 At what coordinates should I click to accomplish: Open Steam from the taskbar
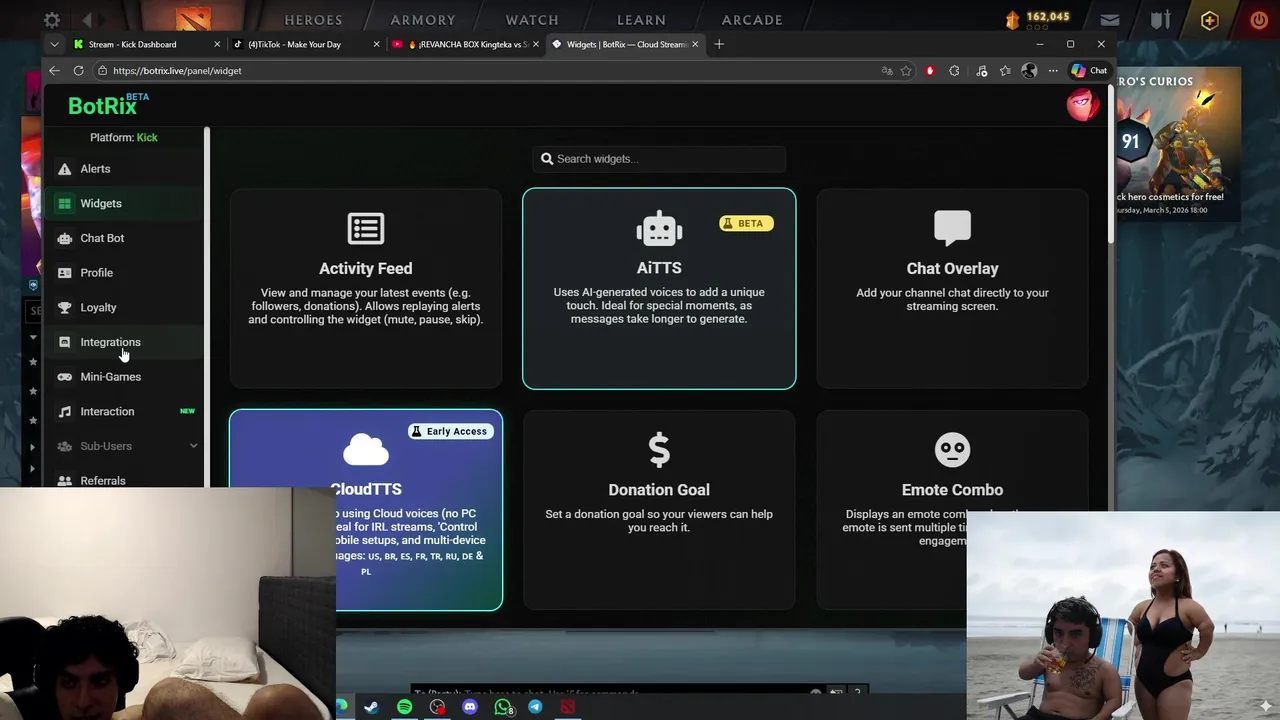(x=371, y=707)
